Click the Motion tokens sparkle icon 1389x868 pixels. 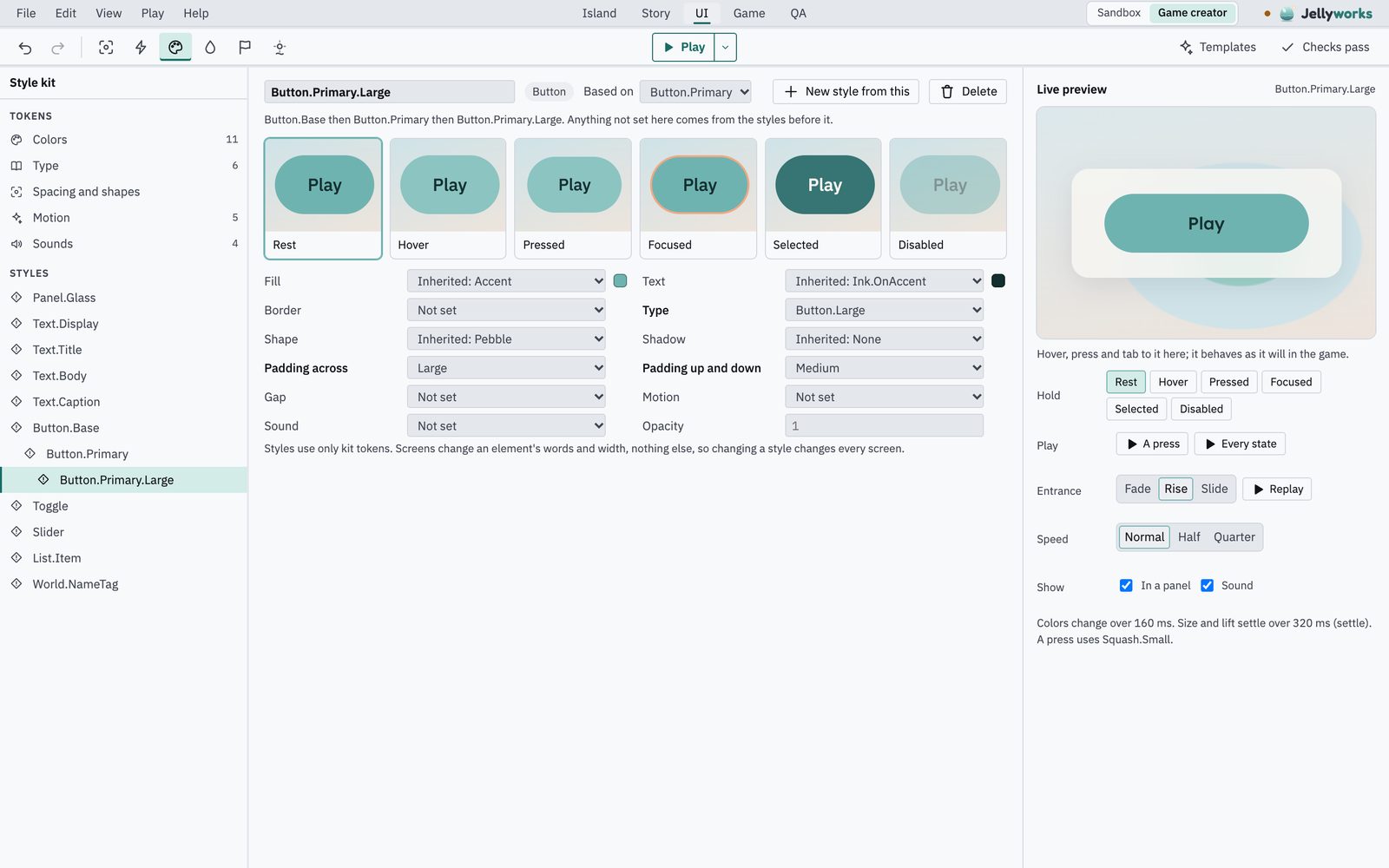click(x=16, y=218)
